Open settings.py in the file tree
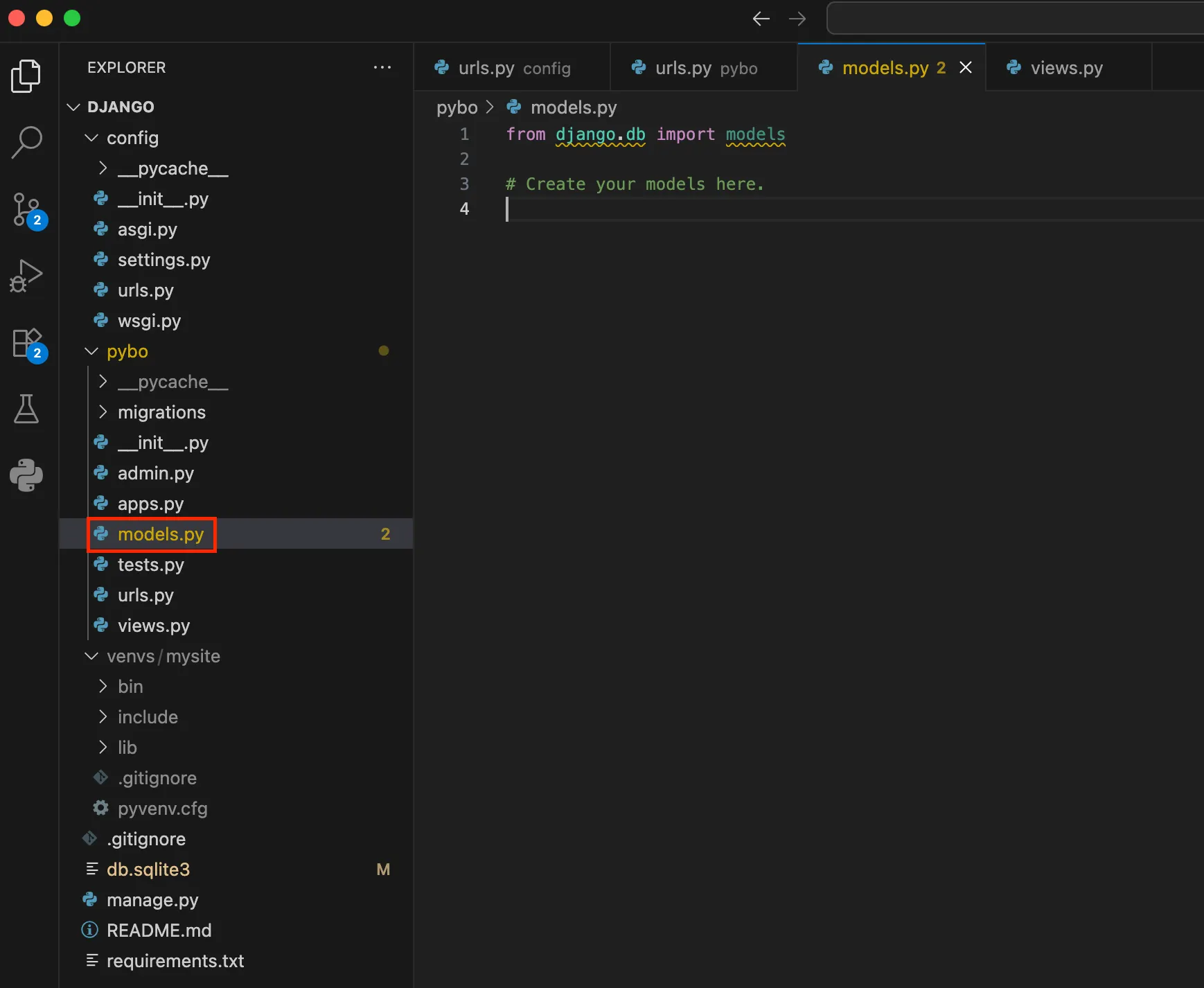 coord(163,260)
